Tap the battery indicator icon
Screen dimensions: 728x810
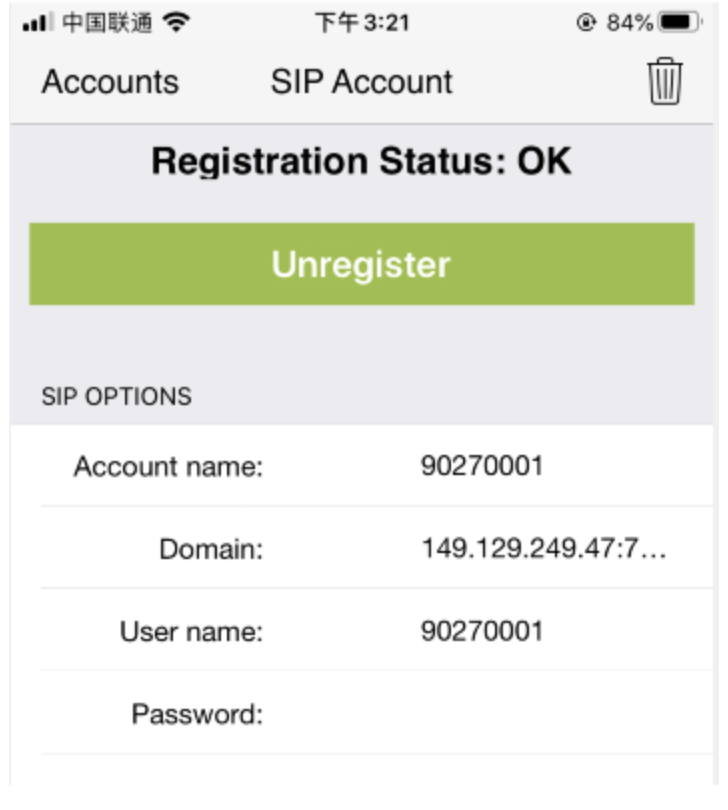pos(679,22)
